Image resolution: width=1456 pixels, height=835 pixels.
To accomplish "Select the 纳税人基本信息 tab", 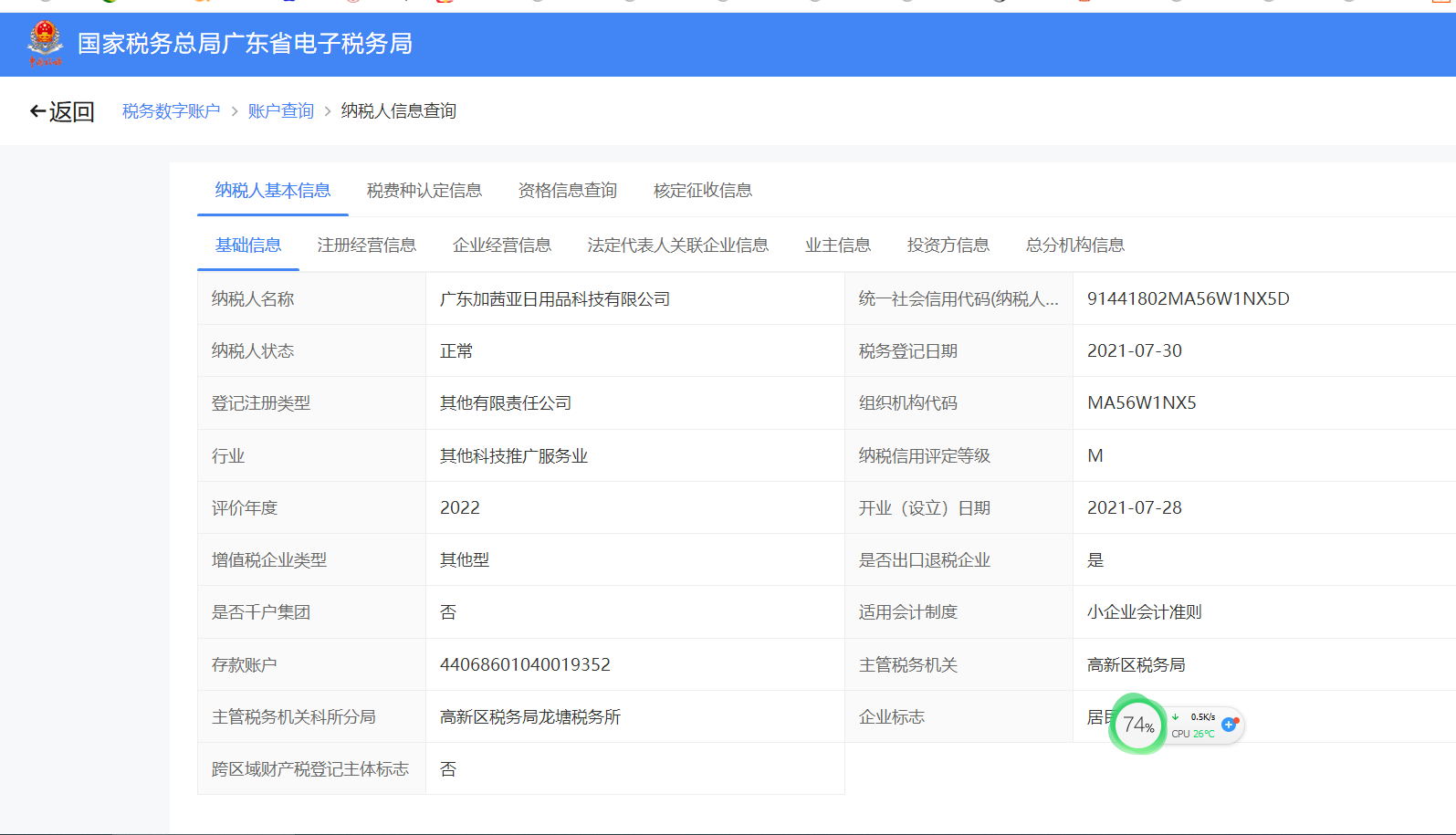I will 273,191.
